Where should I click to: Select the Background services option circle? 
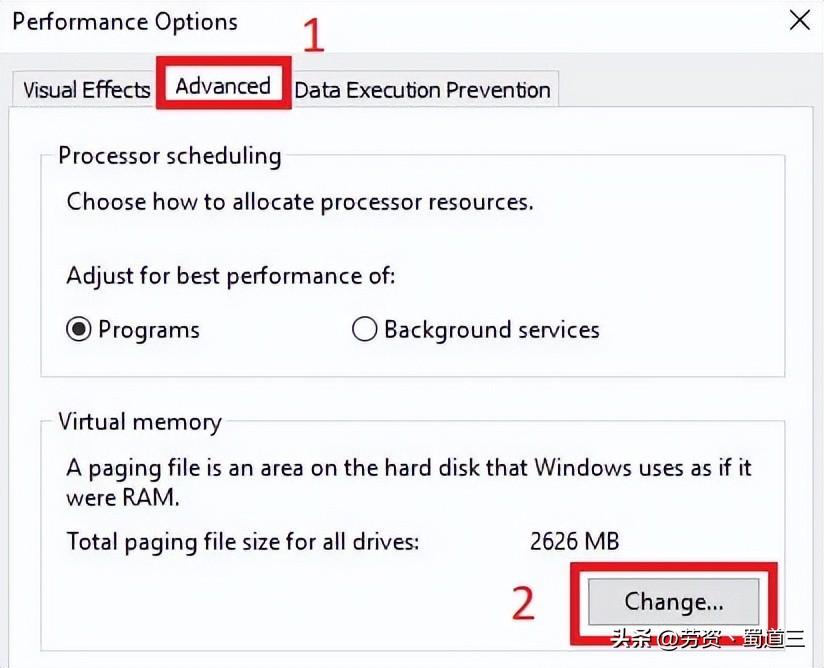point(365,328)
